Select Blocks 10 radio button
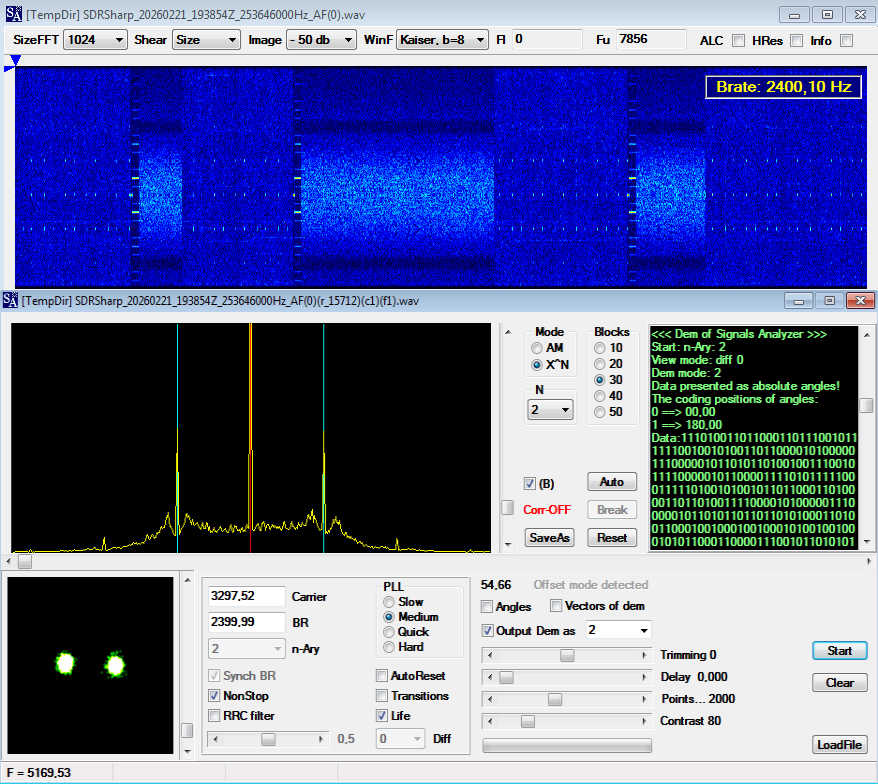Viewport: 878px width, 784px height. (x=600, y=348)
